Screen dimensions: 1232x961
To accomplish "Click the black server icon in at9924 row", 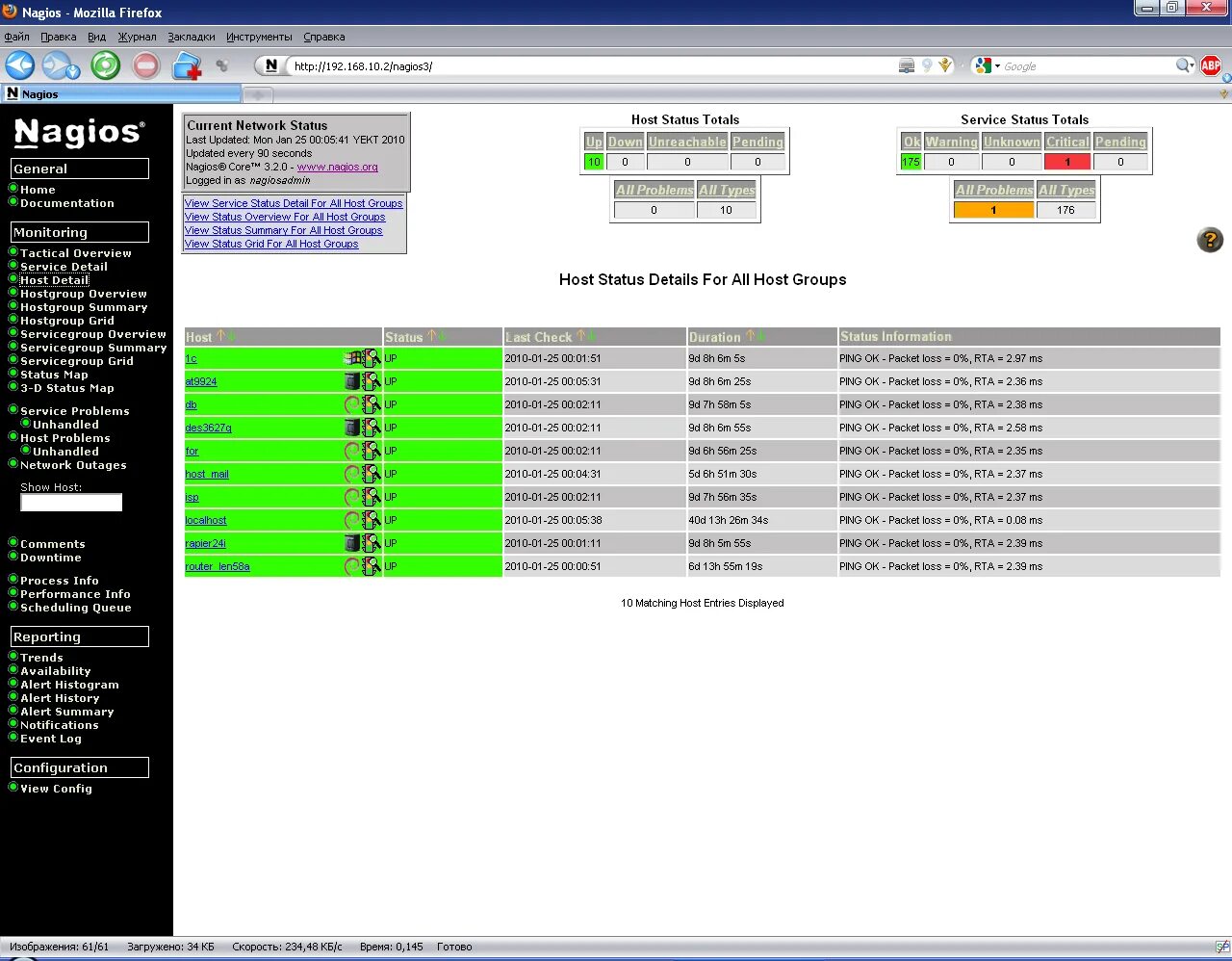I will point(352,381).
